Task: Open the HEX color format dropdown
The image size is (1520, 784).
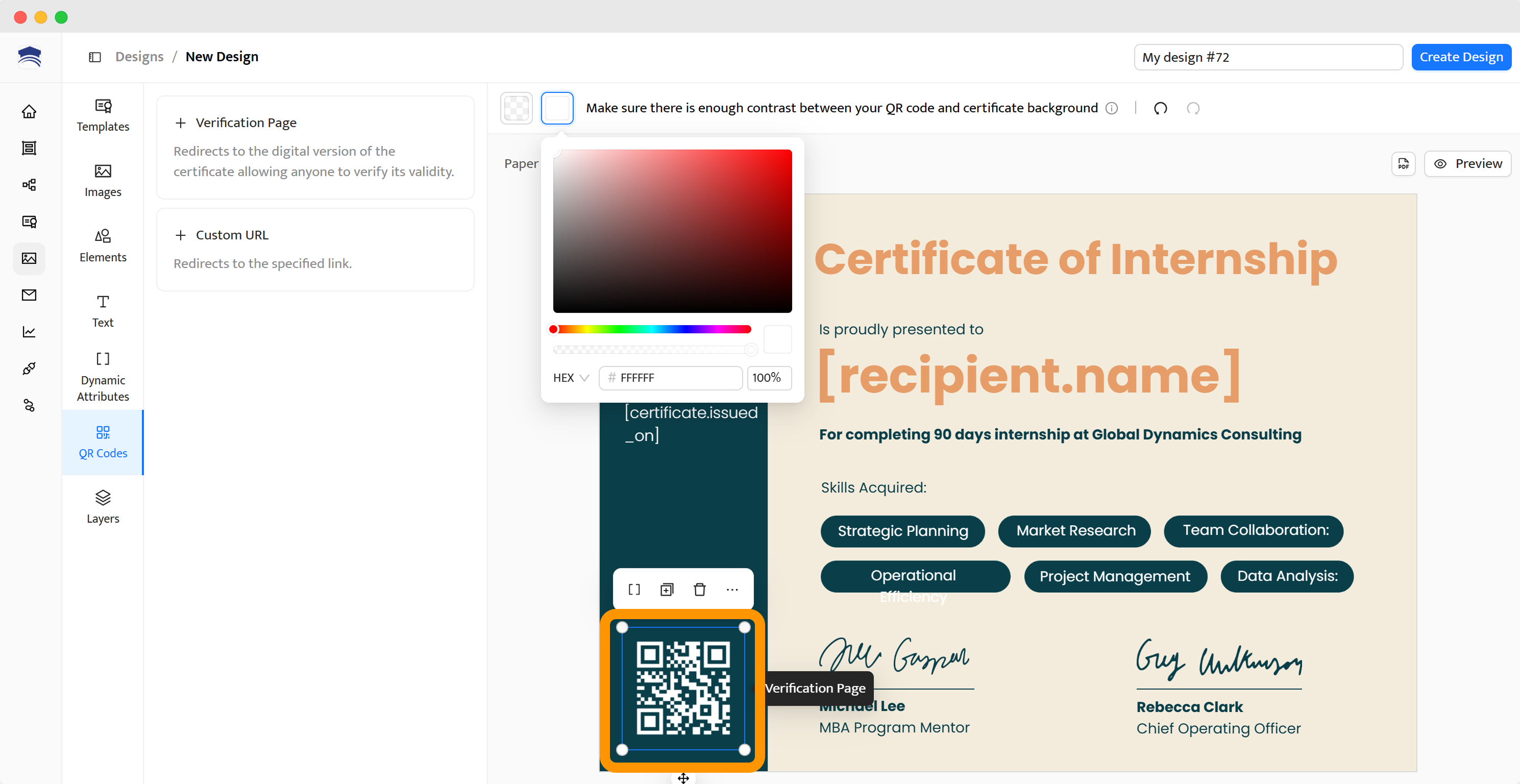Action: (571, 378)
